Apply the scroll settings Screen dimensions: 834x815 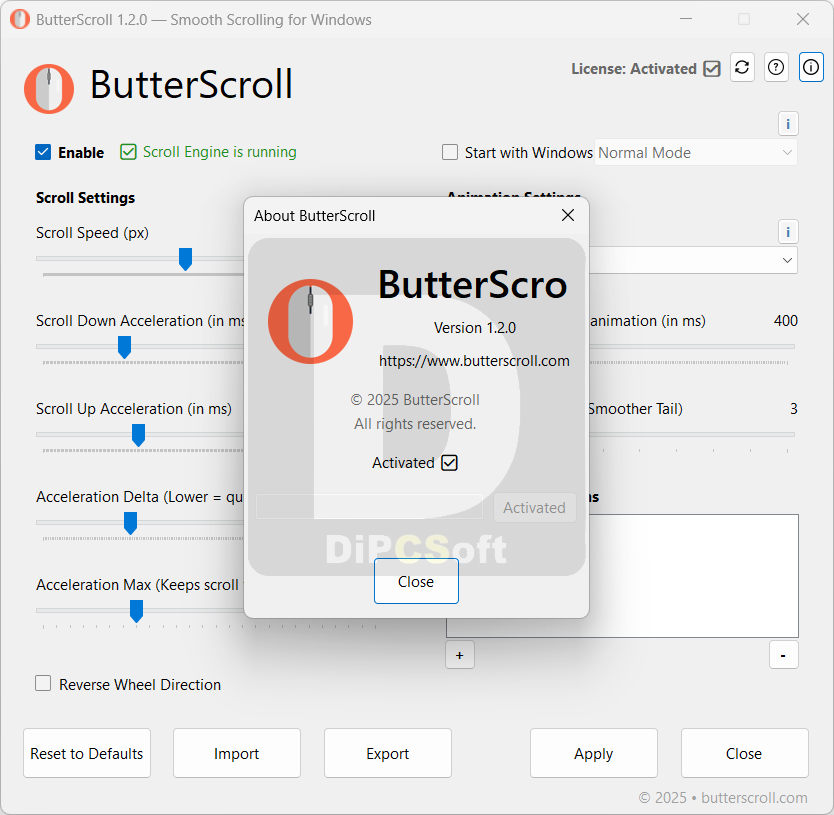click(x=594, y=753)
